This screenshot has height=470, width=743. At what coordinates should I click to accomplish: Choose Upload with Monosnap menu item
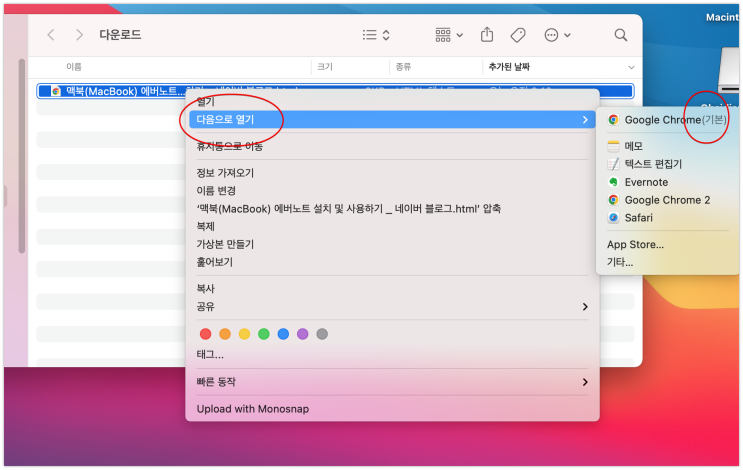coord(253,409)
